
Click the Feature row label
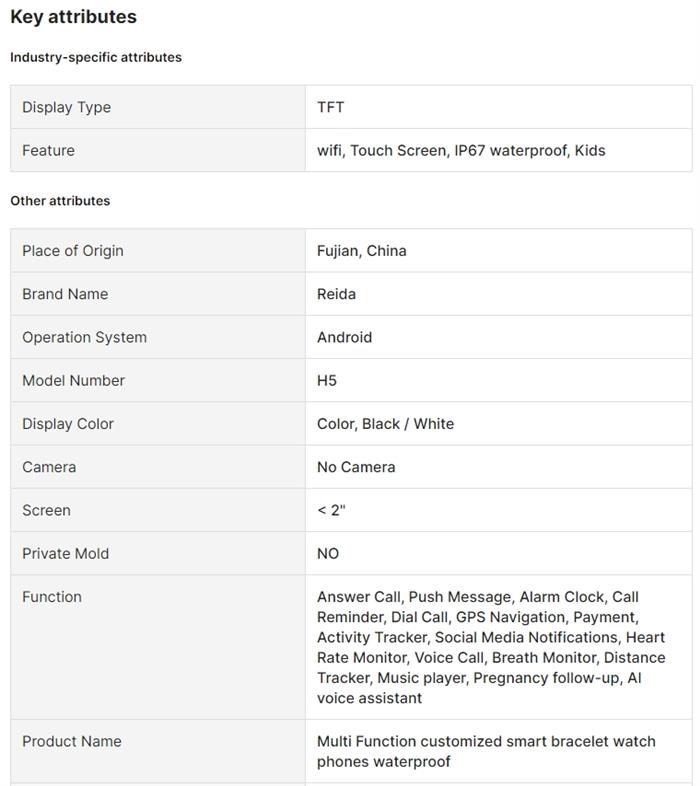(x=48, y=150)
